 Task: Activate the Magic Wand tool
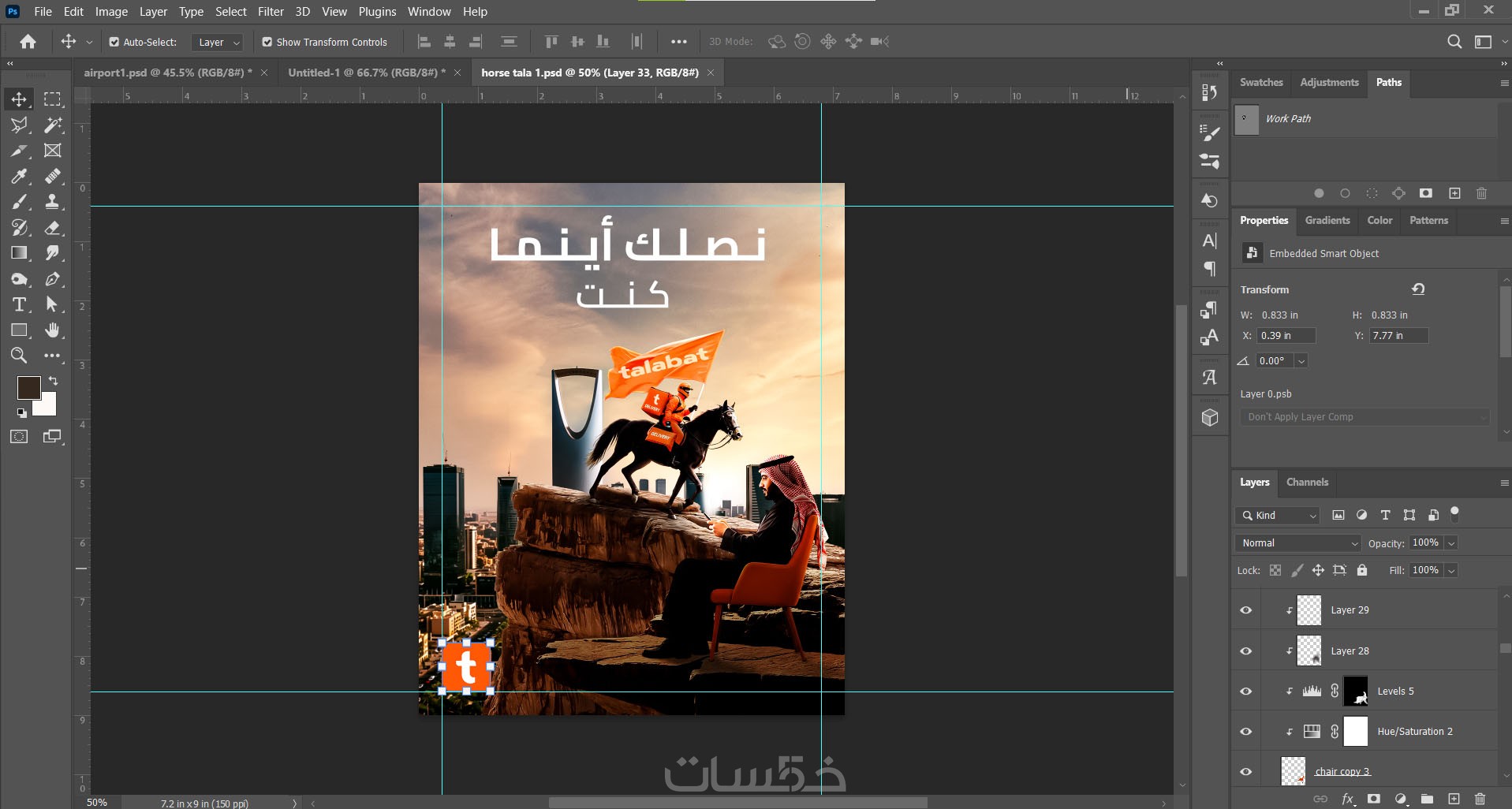pos(53,125)
